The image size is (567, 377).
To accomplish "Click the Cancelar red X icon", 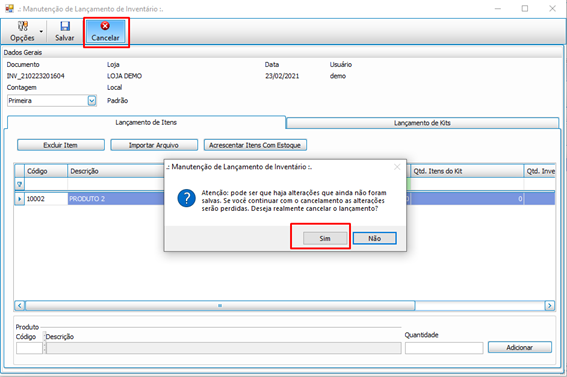I will (105, 26).
